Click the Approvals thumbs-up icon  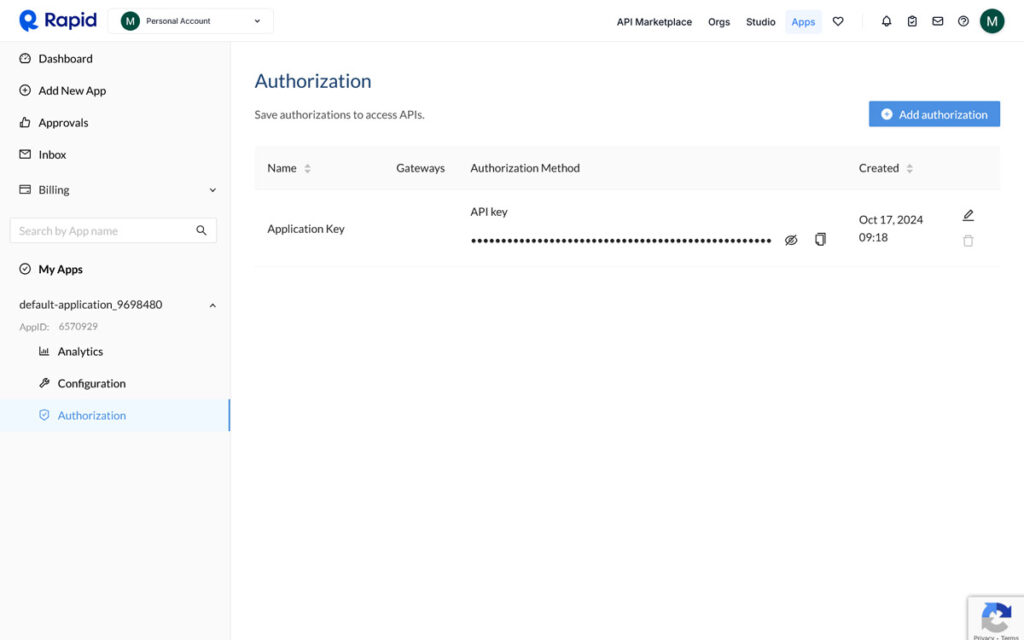pyautogui.click(x=25, y=122)
